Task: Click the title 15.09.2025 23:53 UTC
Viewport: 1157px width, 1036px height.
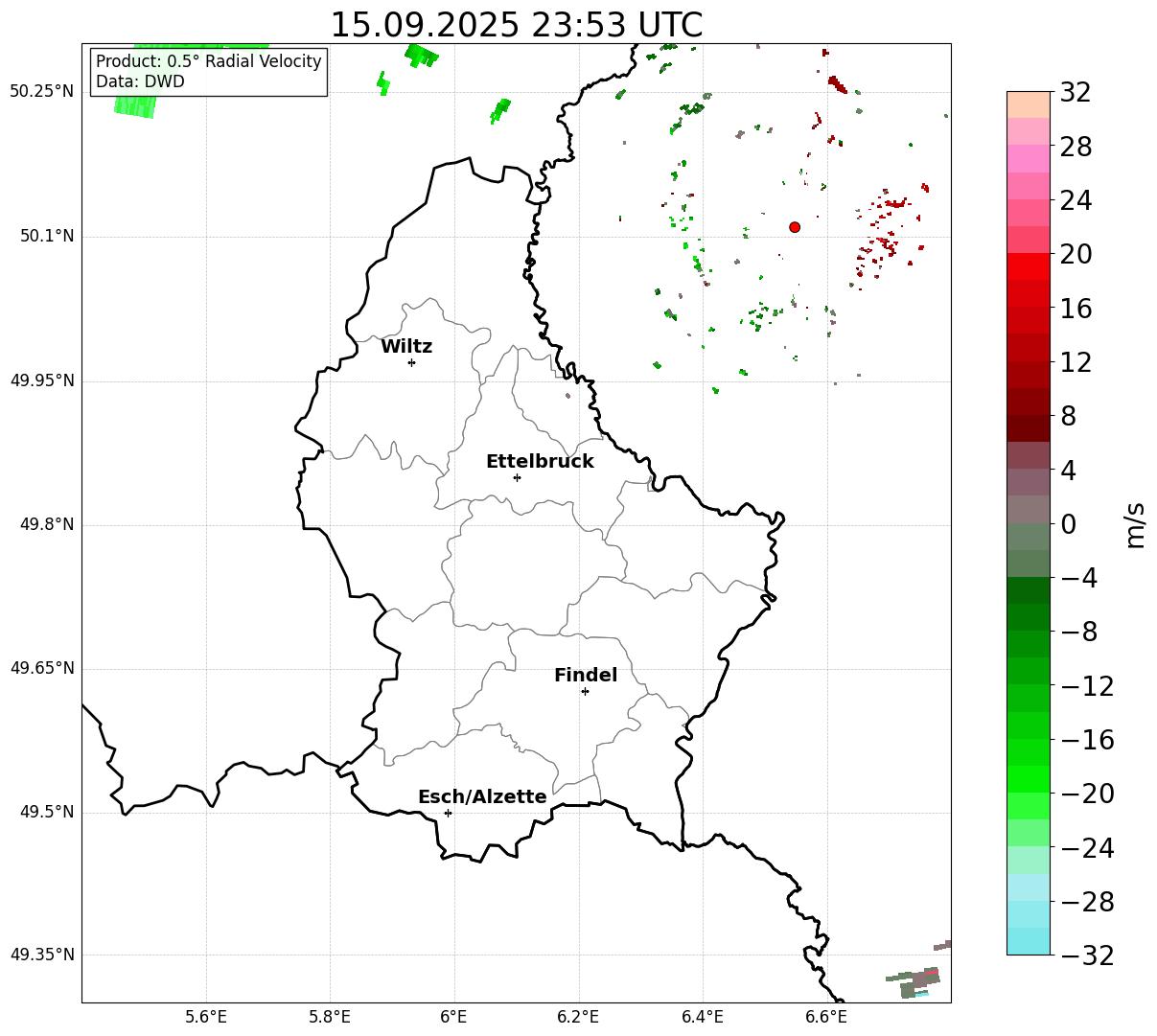Action: pos(516,25)
